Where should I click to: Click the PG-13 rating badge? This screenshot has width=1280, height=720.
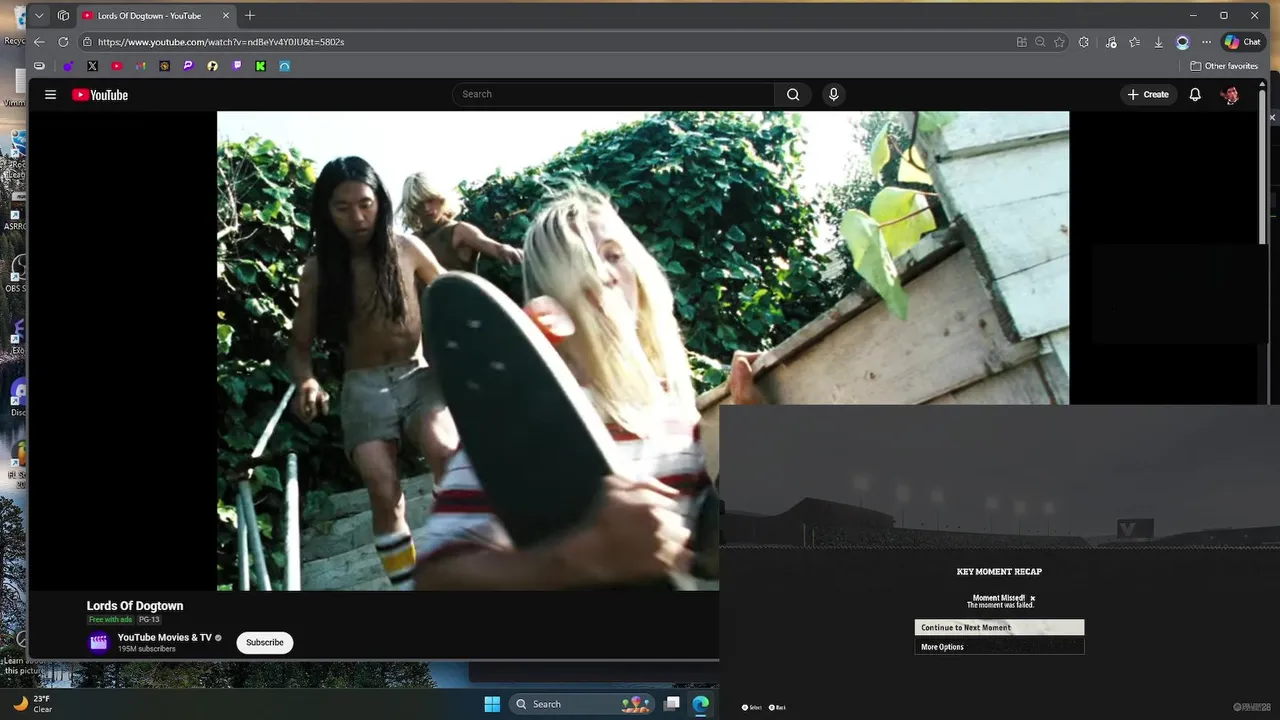click(x=149, y=620)
